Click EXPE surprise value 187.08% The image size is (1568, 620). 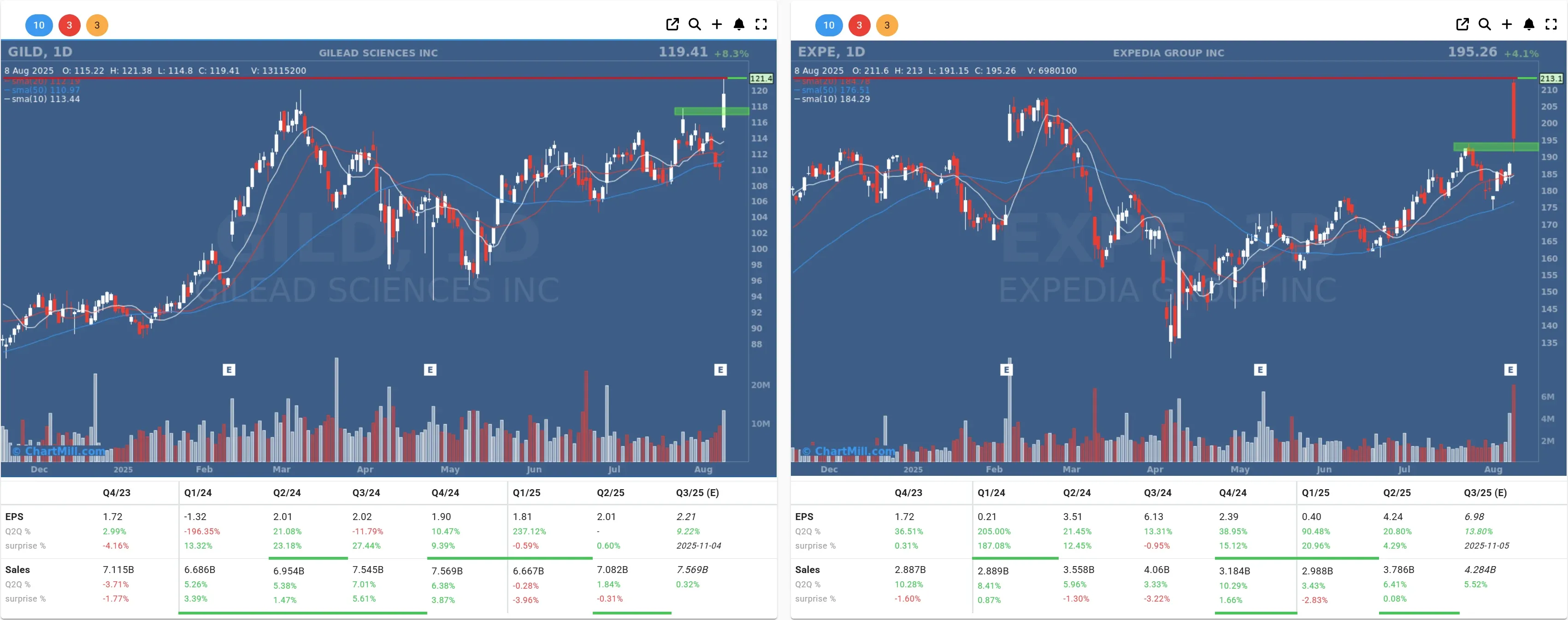tap(994, 546)
